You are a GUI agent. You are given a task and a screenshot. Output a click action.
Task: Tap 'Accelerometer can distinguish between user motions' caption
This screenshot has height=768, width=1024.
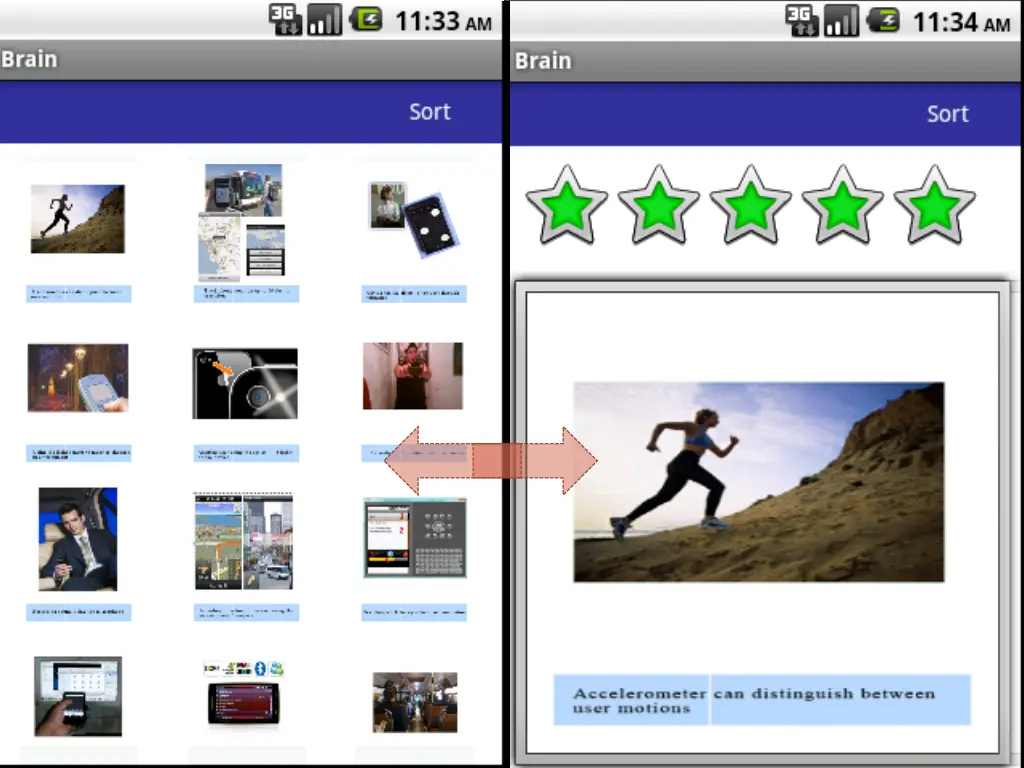pos(762,700)
